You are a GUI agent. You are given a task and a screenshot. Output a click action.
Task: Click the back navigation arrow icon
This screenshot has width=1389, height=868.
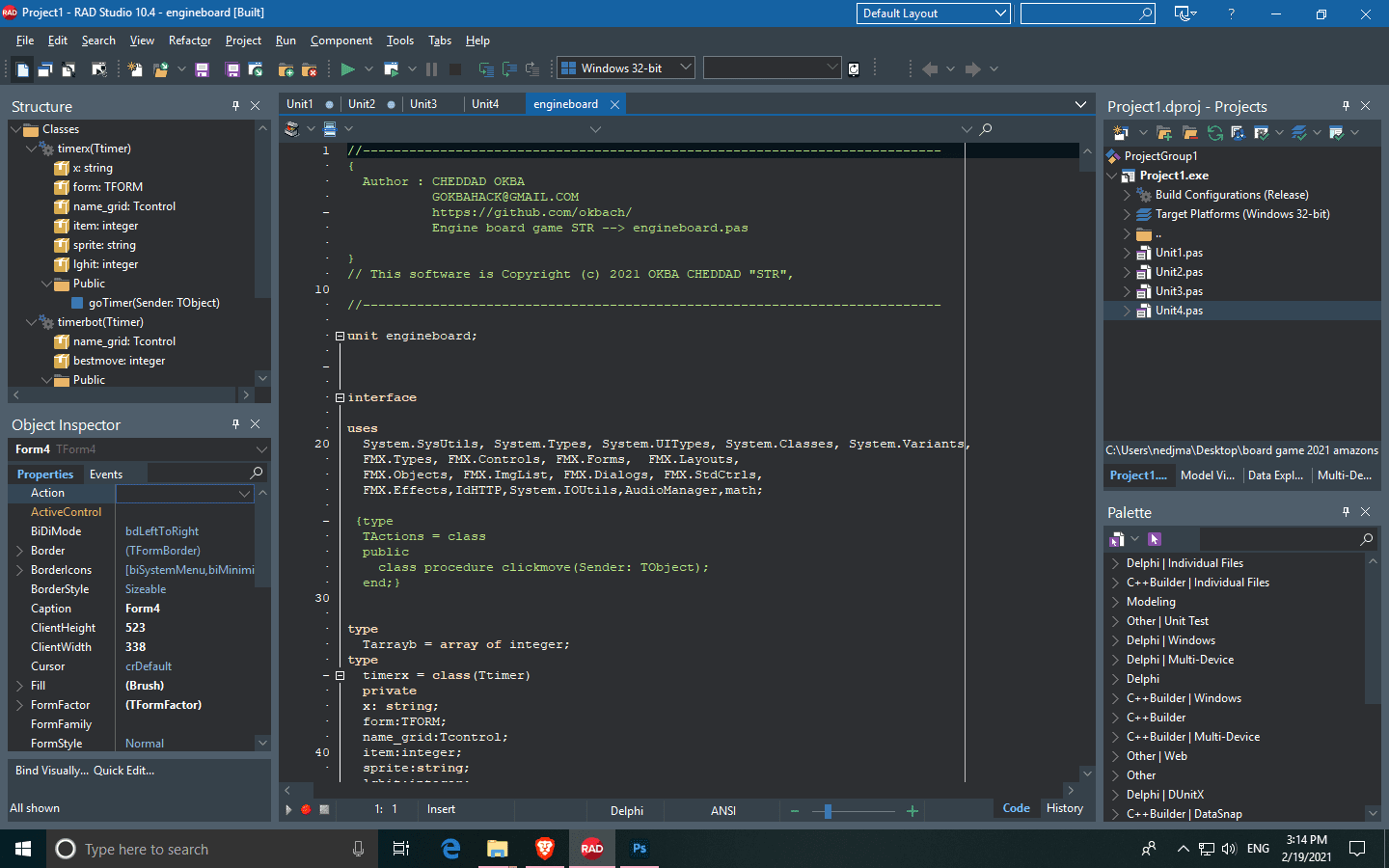point(930,69)
